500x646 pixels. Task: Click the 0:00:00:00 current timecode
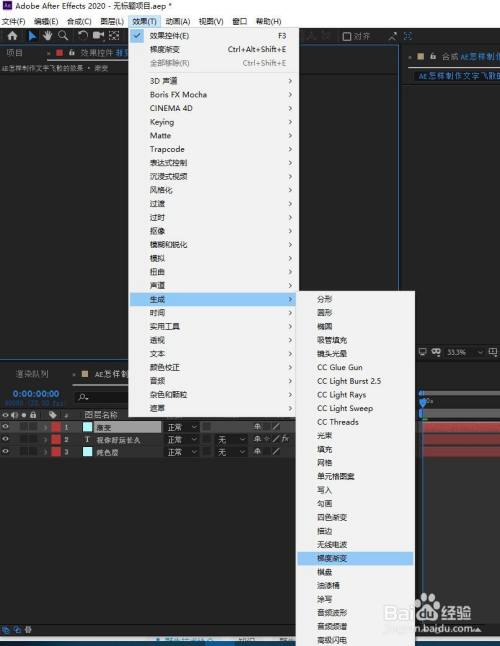coord(36,393)
